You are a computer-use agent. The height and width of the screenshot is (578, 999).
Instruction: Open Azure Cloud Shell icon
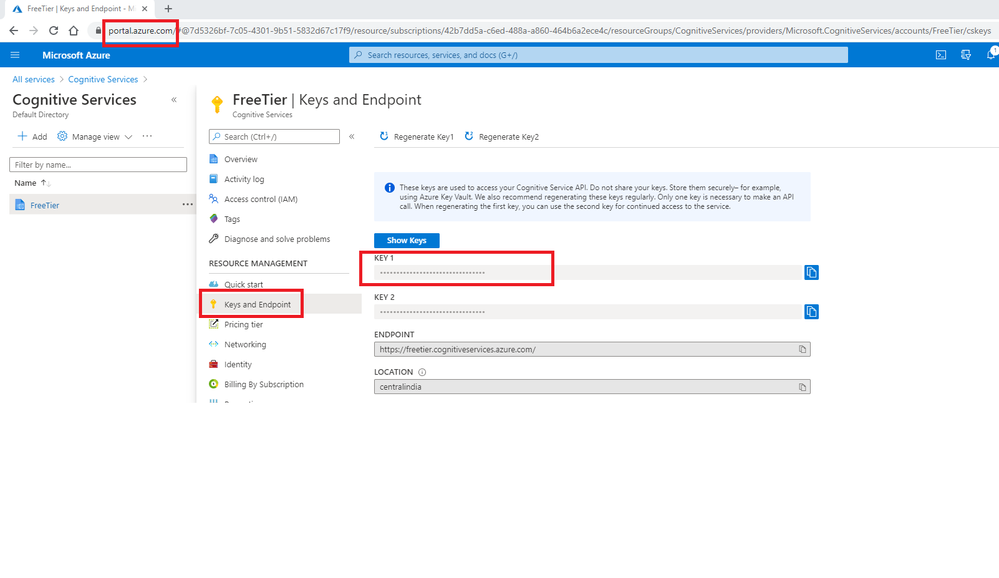pyautogui.click(x=941, y=55)
